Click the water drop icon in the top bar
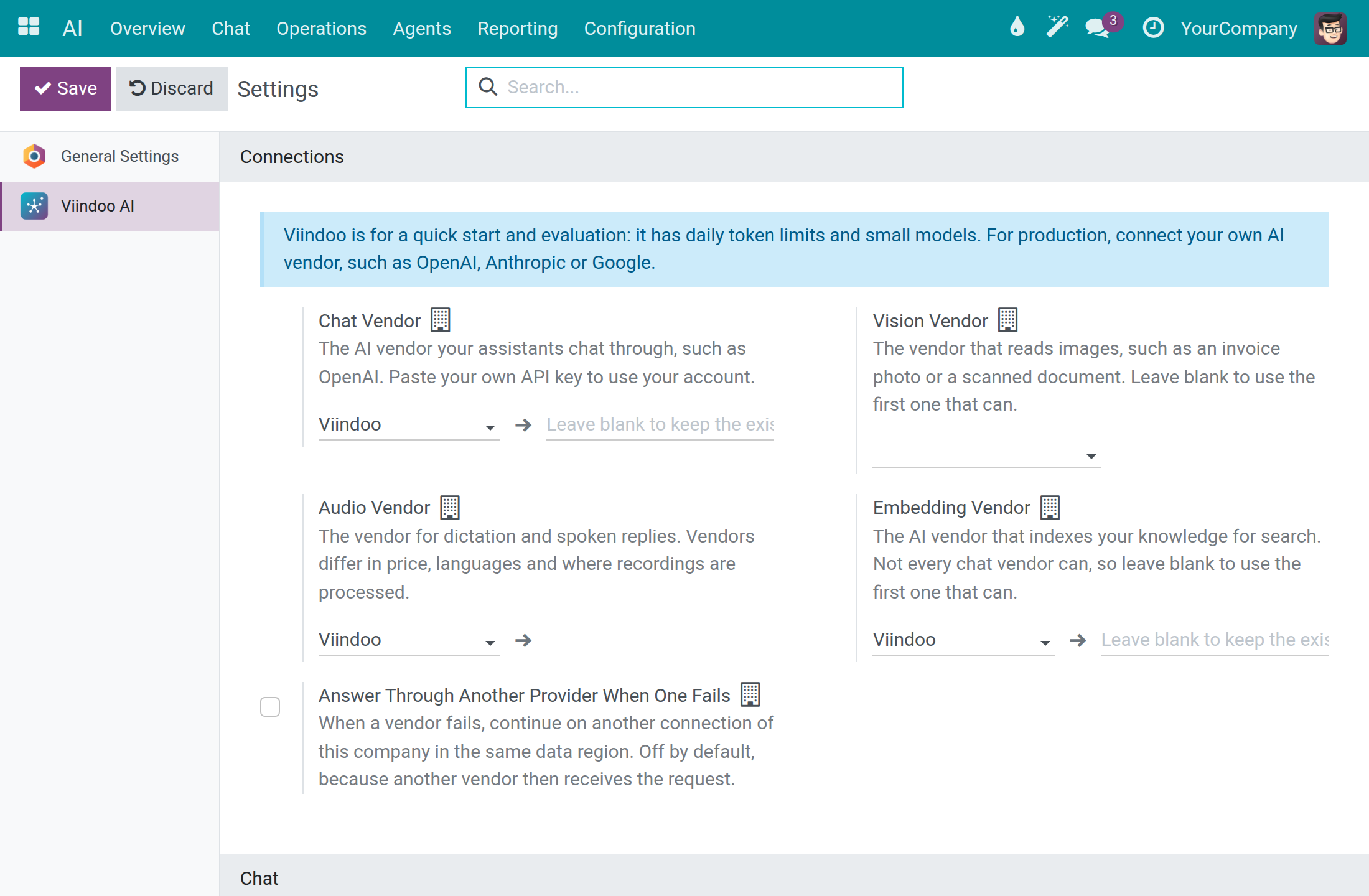1369x896 pixels. pyautogui.click(x=1017, y=27)
